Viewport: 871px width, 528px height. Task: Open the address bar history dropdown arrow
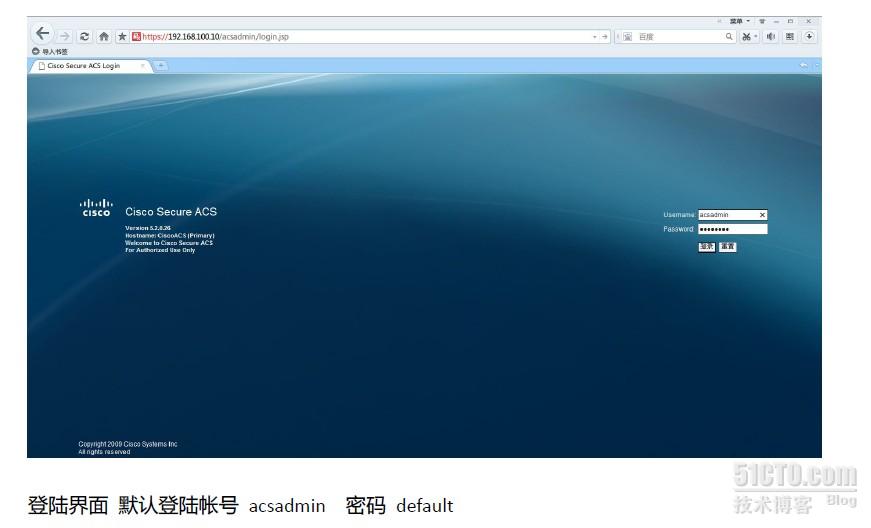point(594,37)
